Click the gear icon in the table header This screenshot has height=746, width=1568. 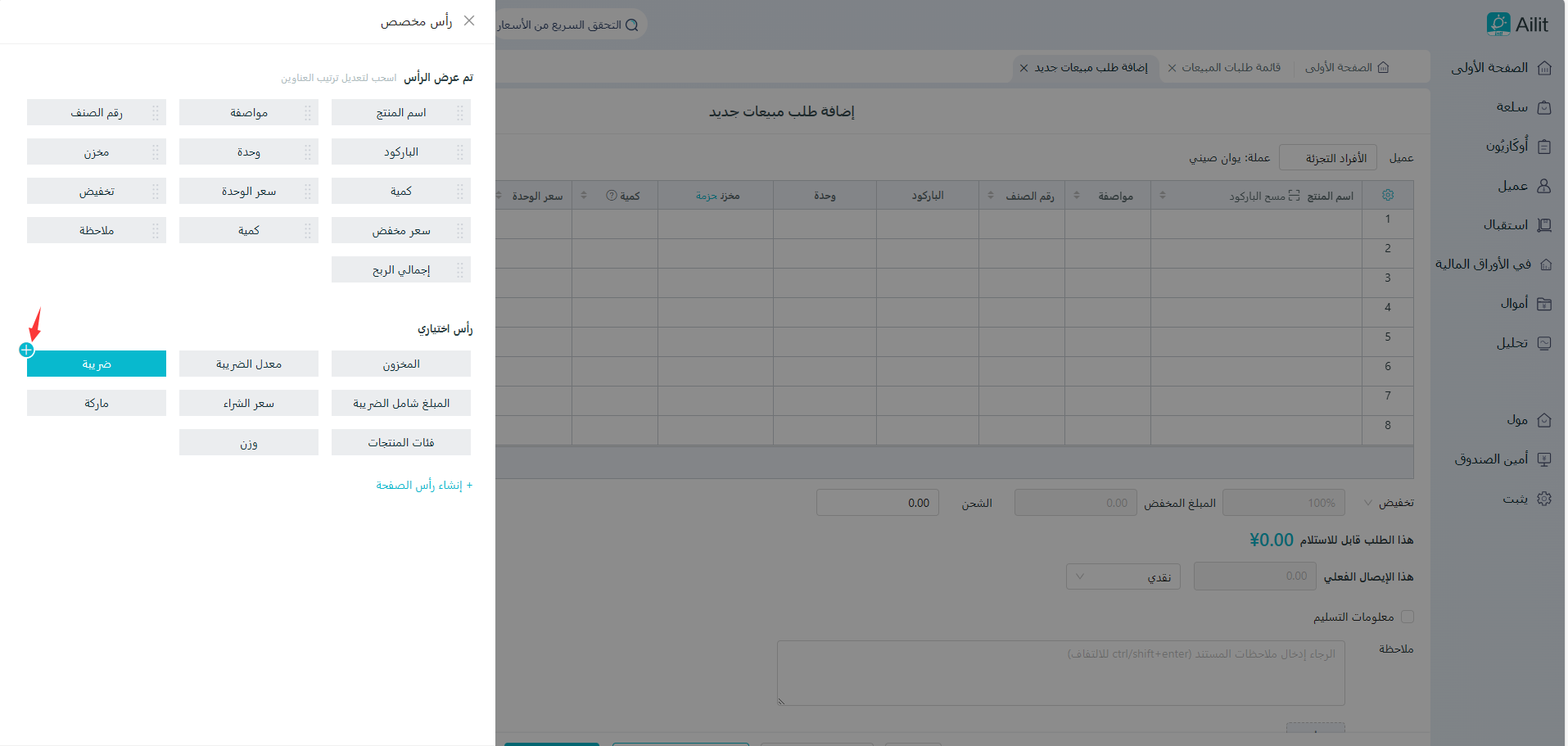pyautogui.click(x=1387, y=195)
